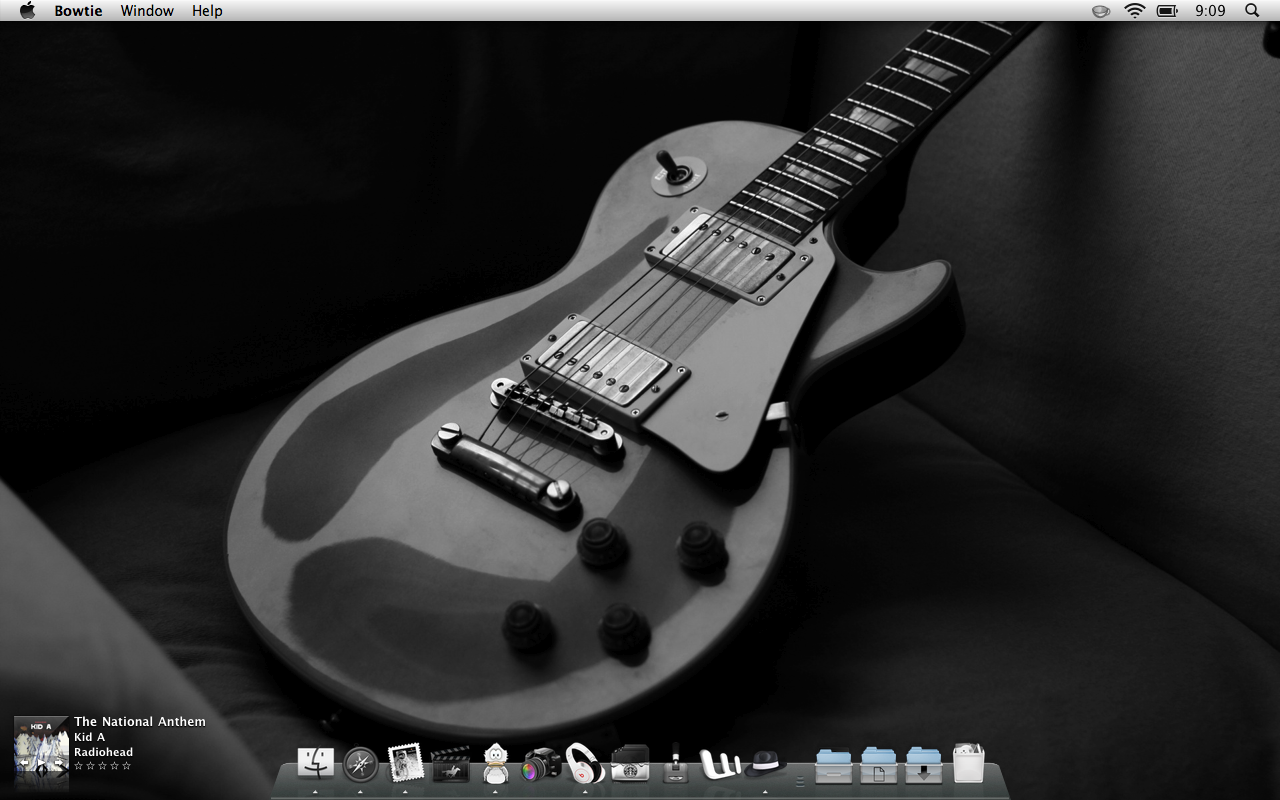The width and height of the screenshot is (1280, 800).
Task: Open the Starbucks folder icon in dock
Action: 630,764
